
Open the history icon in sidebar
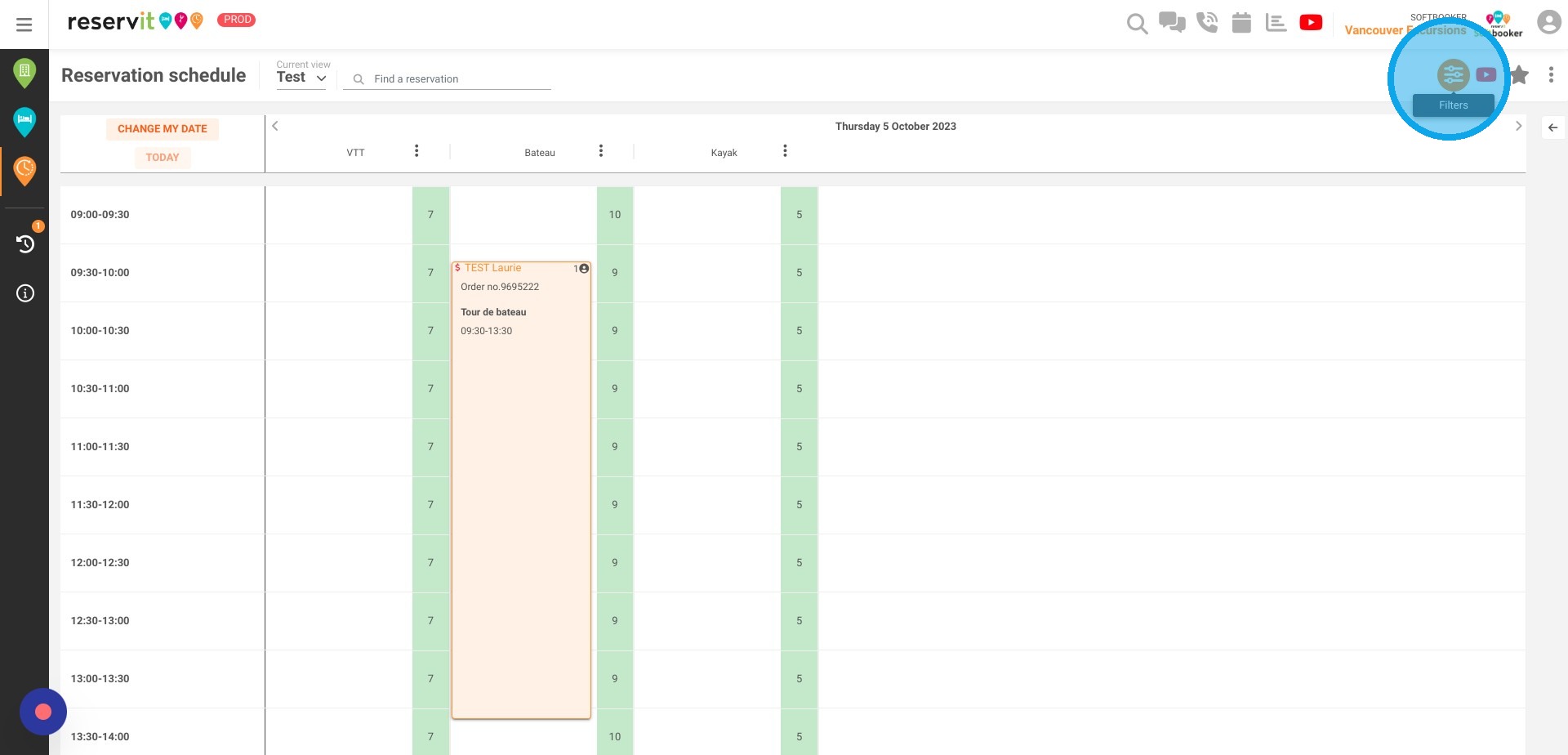click(x=25, y=243)
